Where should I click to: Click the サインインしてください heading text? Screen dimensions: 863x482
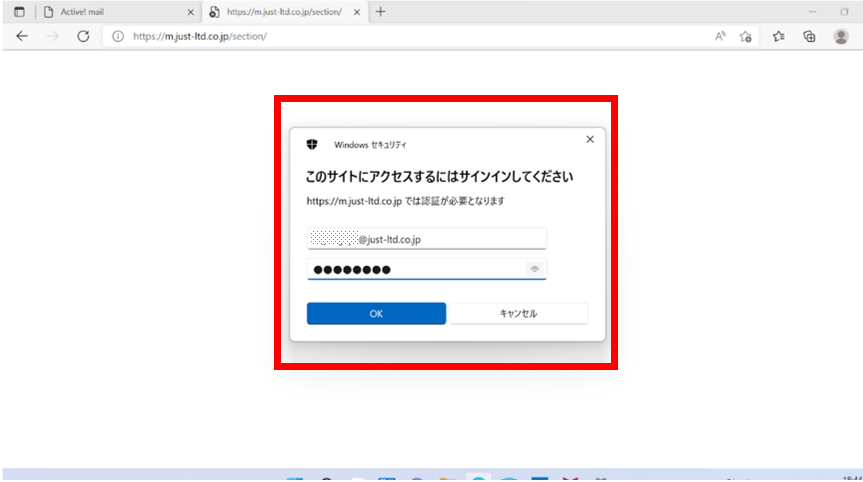(439, 176)
